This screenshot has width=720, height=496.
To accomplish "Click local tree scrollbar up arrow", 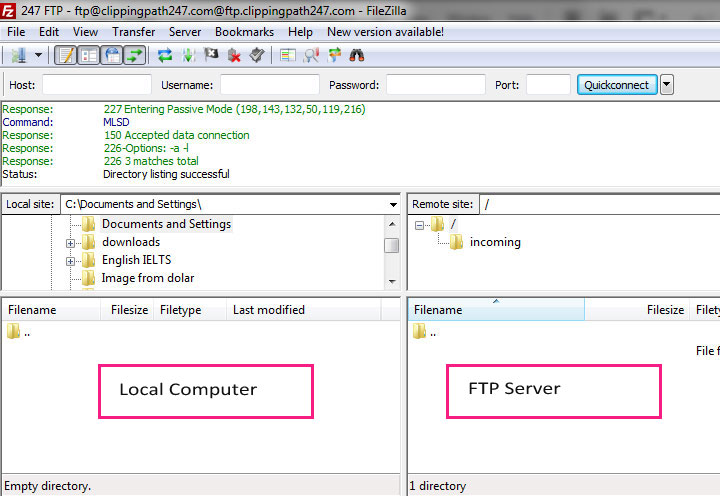I will (392, 224).
